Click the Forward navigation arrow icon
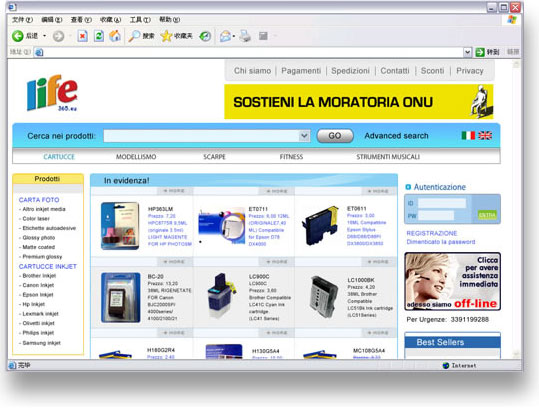This screenshot has width=539, height=408. (58, 36)
